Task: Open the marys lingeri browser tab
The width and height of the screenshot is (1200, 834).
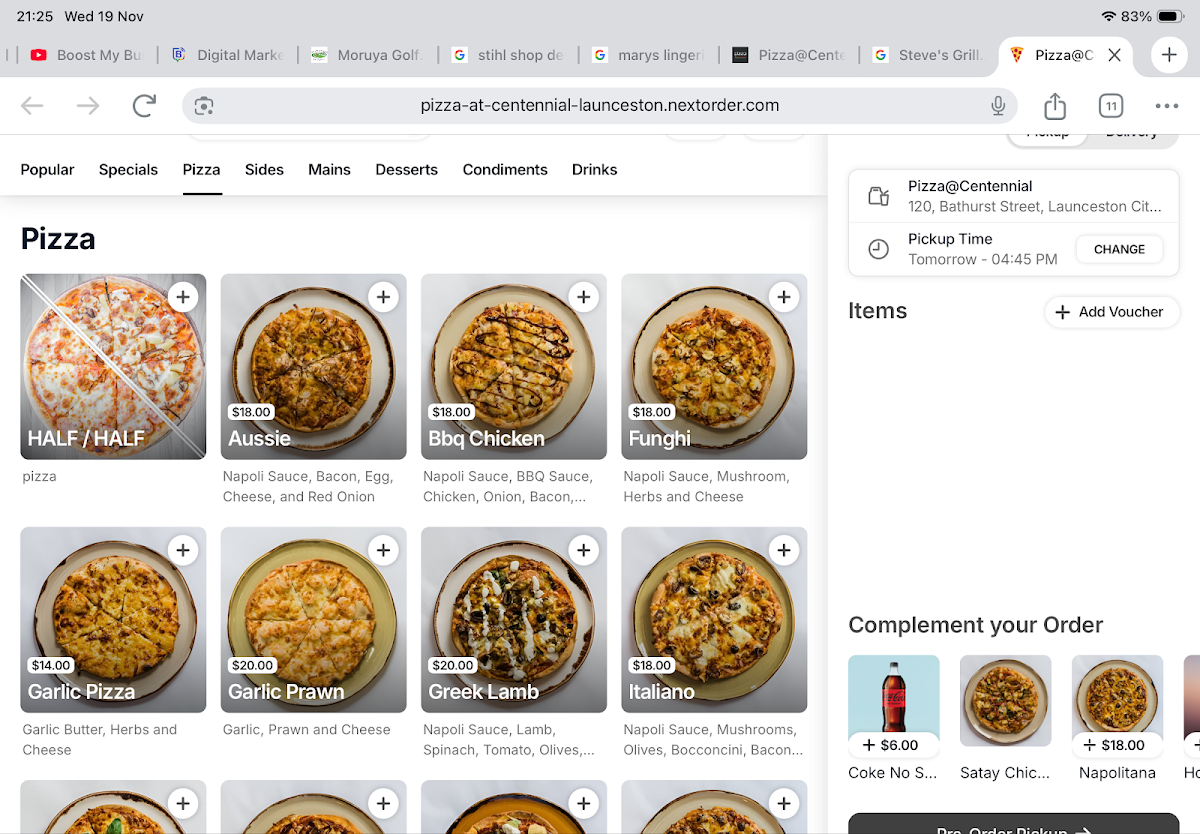Action: pos(648,55)
